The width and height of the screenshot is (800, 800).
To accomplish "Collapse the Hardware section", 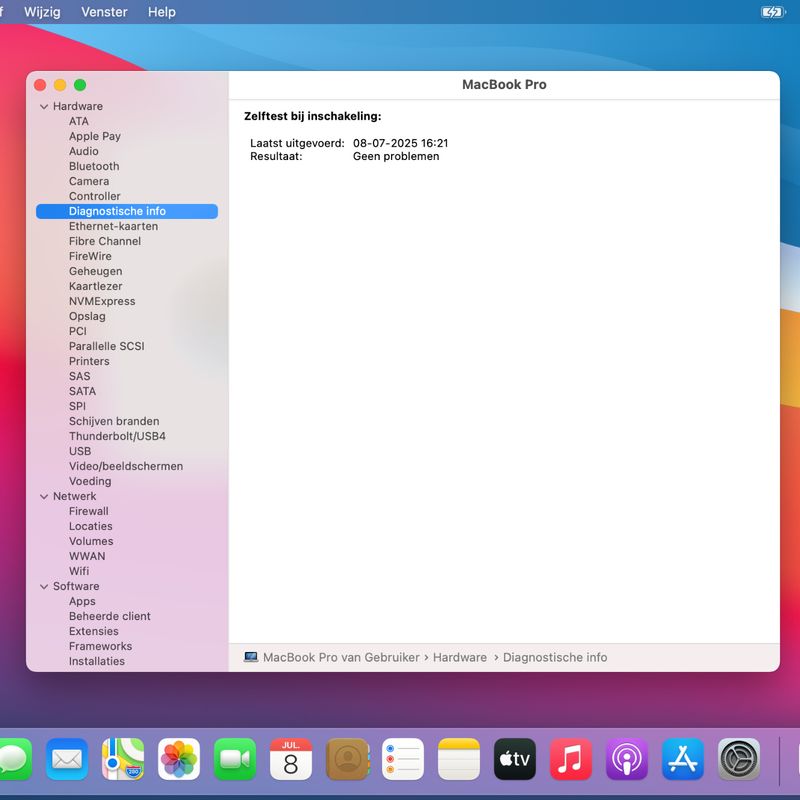I will 44,107.
